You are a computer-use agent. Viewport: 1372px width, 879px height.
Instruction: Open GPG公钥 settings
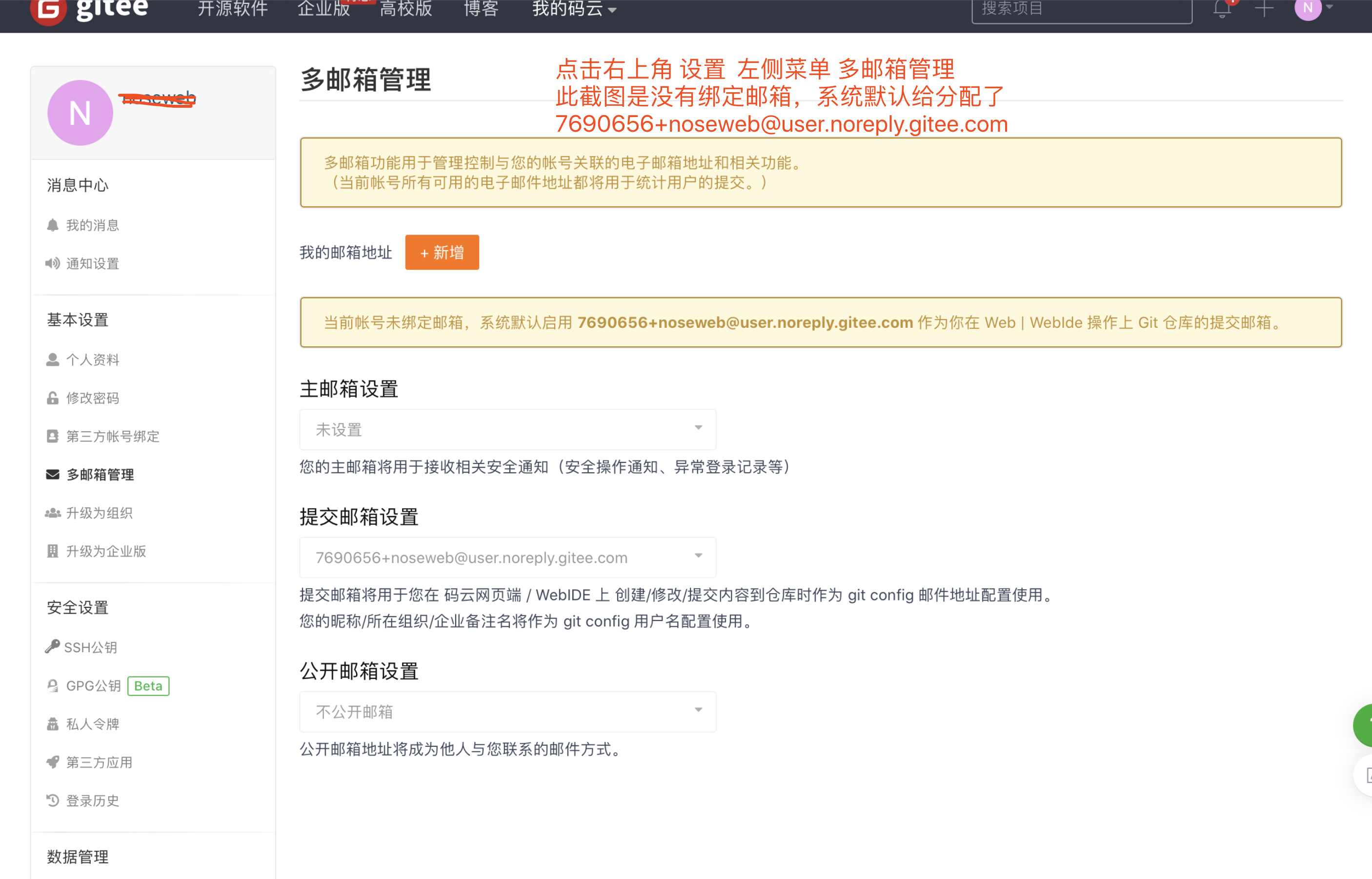pos(94,685)
